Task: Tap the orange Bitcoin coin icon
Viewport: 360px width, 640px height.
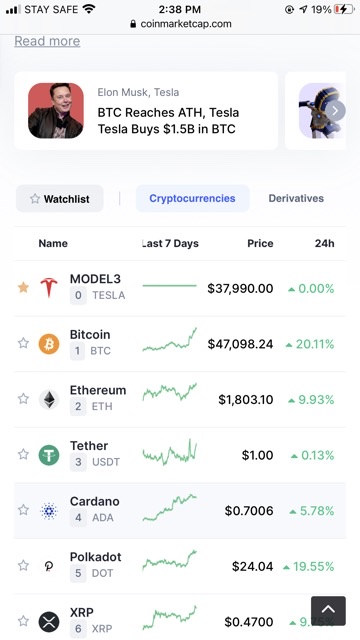Action: [49, 344]
